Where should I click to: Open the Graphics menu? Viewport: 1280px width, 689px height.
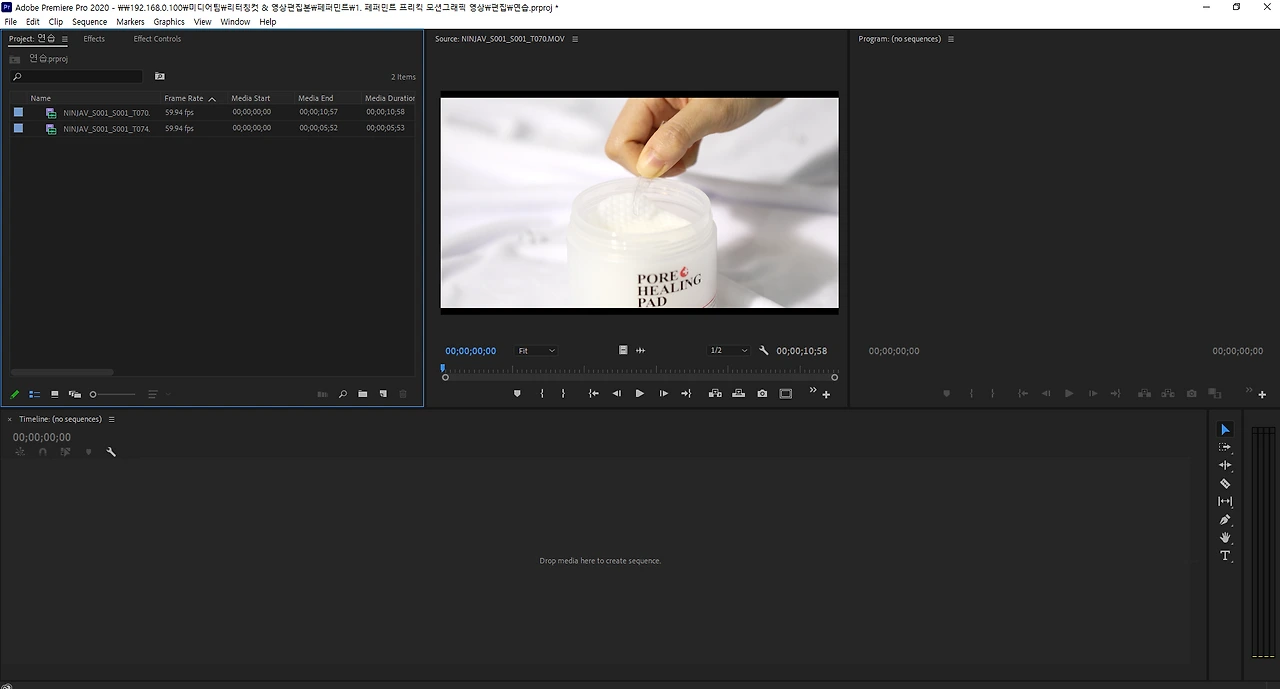(x=169, y=22)
